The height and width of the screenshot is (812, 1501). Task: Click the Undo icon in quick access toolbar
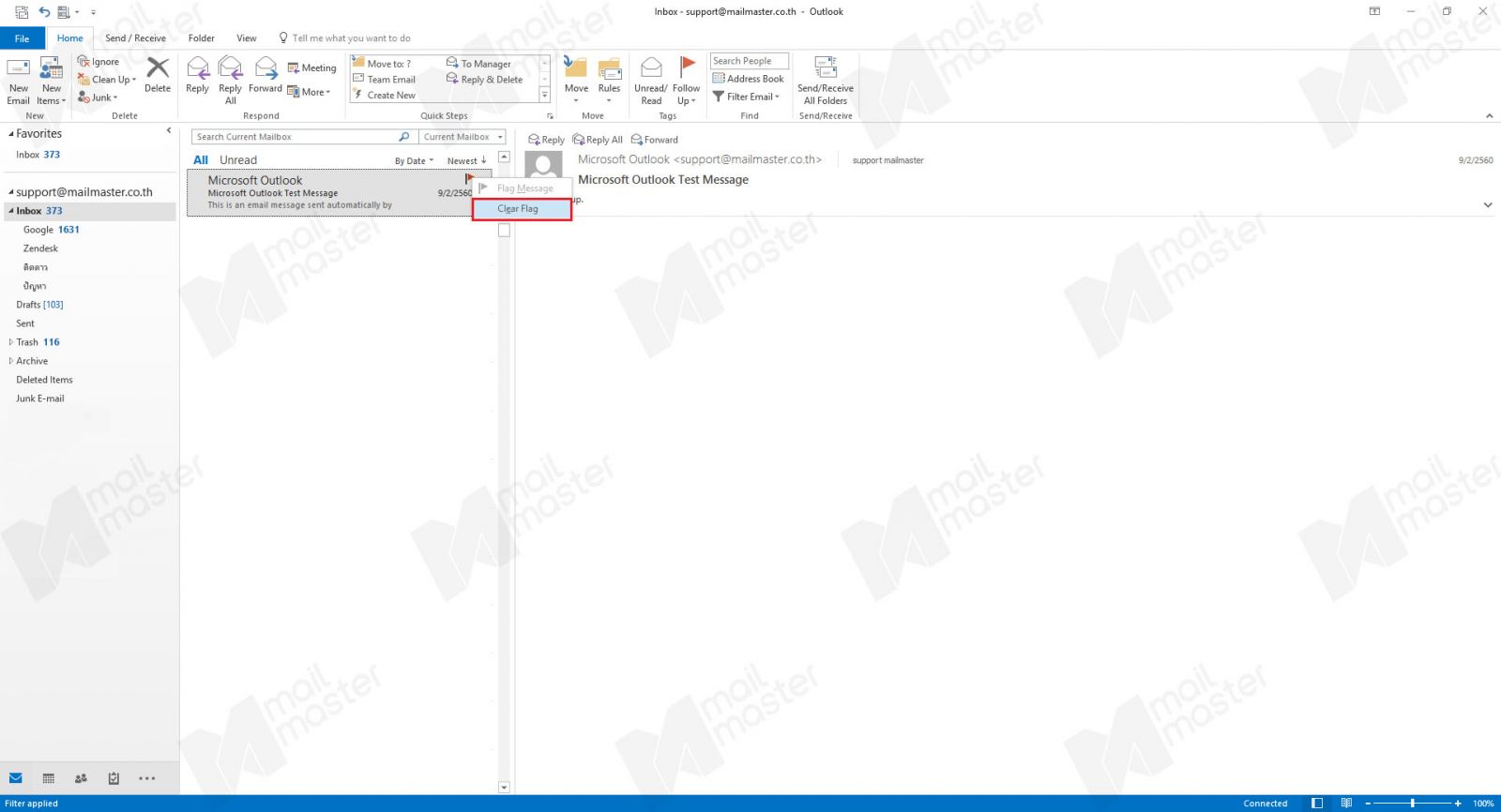tap(44, 12)
